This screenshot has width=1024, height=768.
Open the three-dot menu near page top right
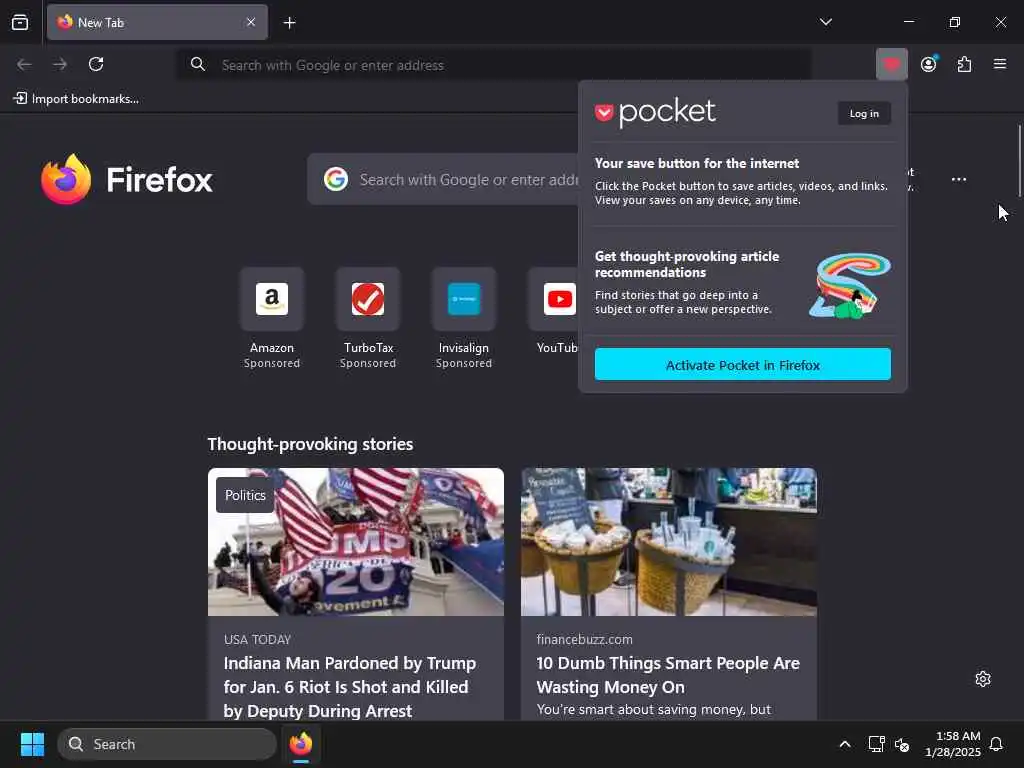(959, 179)
